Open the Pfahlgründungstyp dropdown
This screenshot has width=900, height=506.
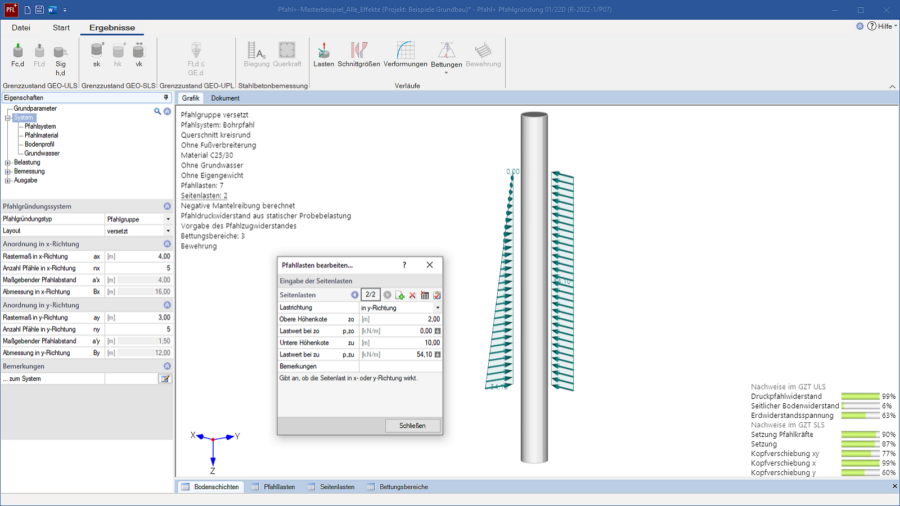coord(168,218)
